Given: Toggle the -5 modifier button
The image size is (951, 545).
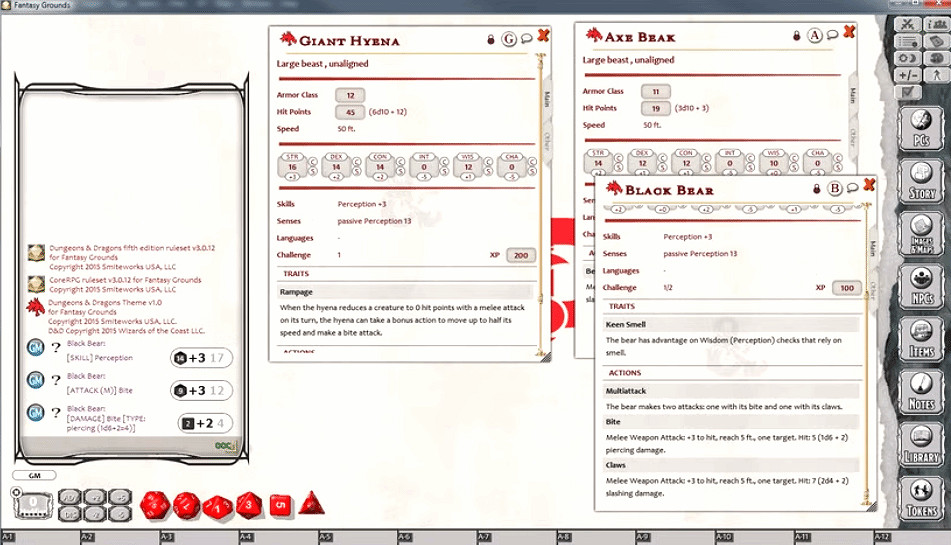Looking at the screenshot, I should click(121, 514).
